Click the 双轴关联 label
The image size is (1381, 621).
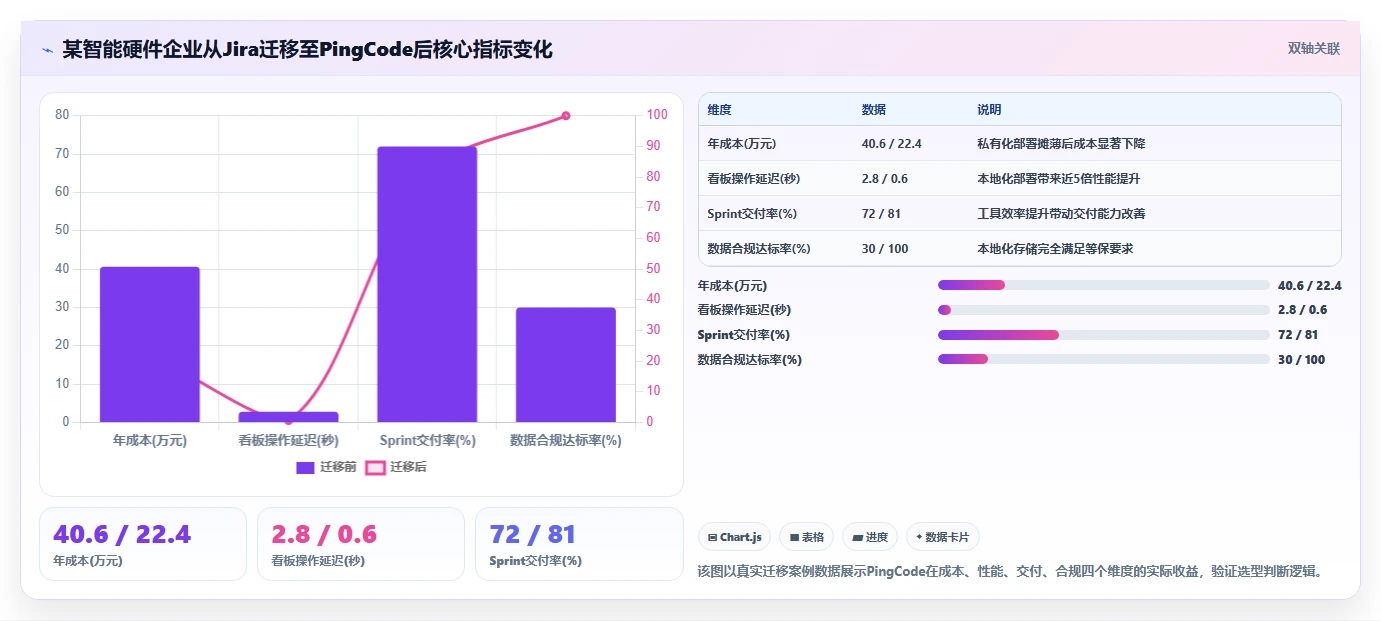point(1313,48)
